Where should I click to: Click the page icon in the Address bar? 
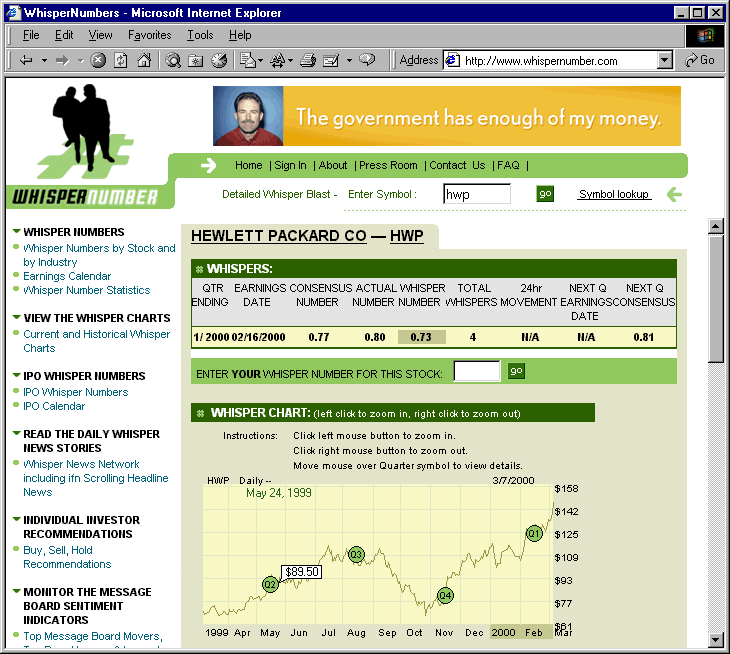(452, 60)
